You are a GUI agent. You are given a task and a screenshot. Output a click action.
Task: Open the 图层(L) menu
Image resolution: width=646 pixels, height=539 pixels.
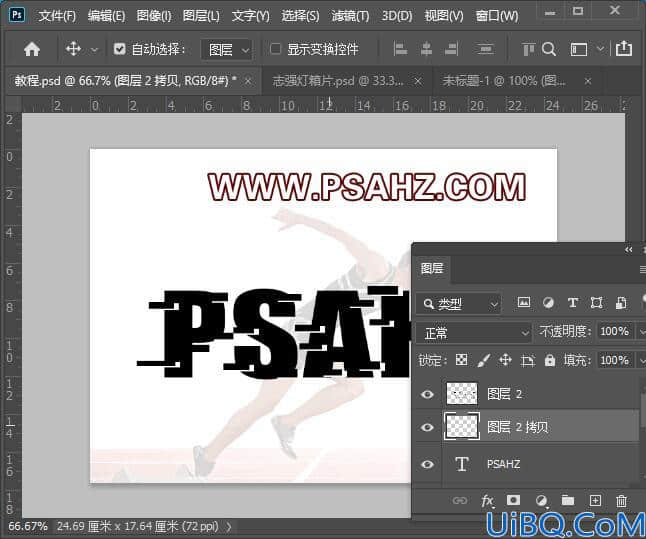201,16
